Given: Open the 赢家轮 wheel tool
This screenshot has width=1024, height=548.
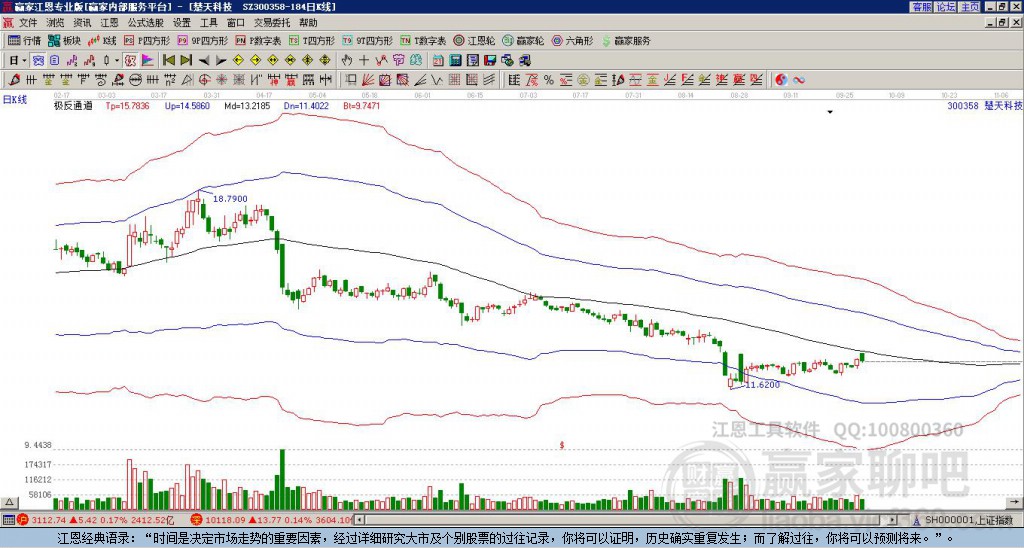Looking at the screenshot, I should [x=523, y=40].
